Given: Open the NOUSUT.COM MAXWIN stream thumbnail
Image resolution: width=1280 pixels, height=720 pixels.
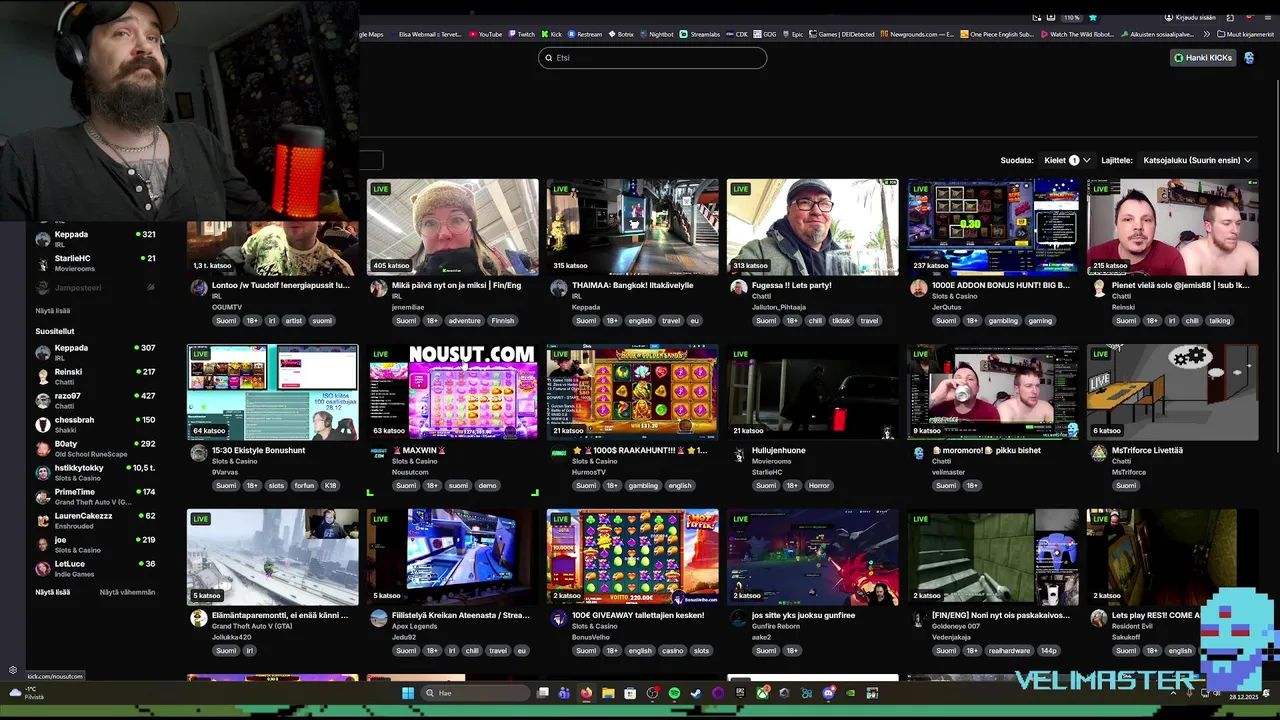Looking at the screenshot, I should pyautogui.click(x=452, y=392).
